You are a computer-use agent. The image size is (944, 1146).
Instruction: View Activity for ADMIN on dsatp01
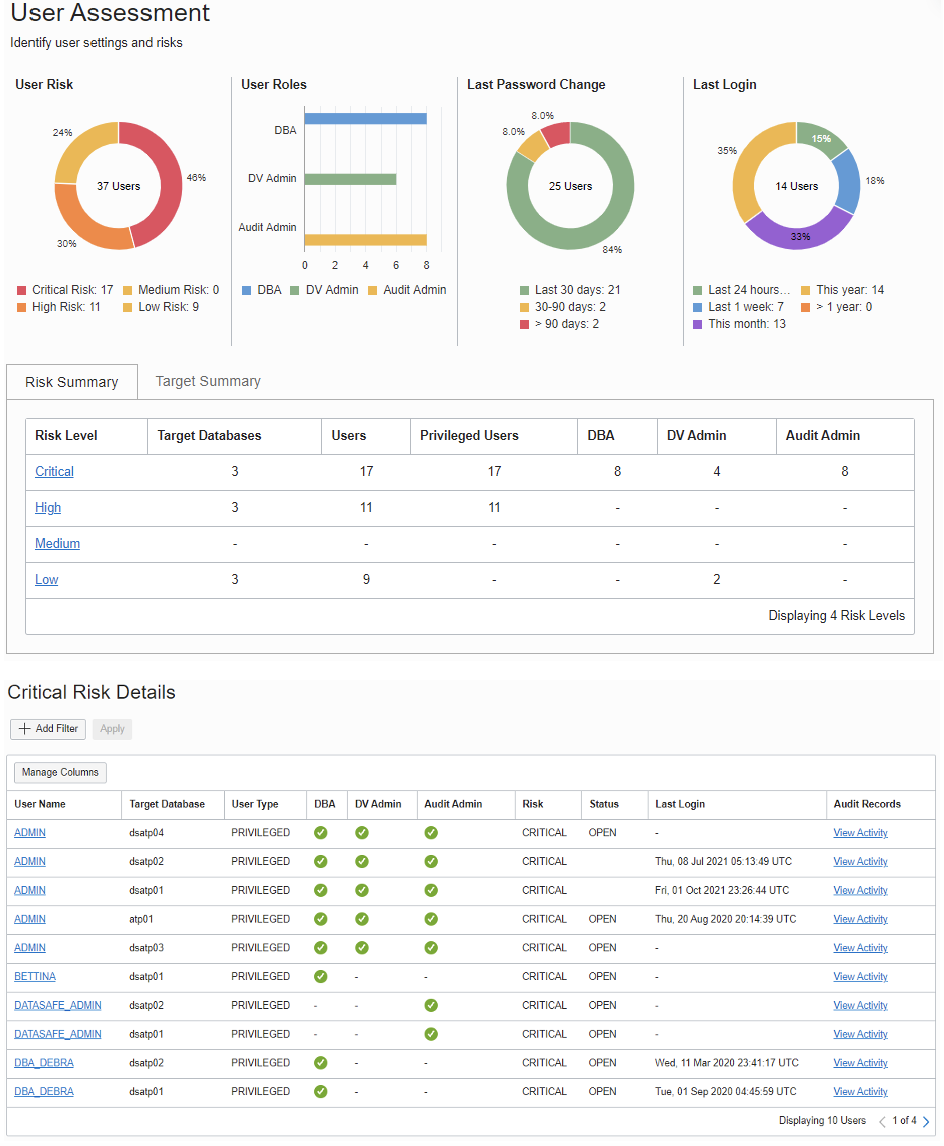[x=861, y=890]
